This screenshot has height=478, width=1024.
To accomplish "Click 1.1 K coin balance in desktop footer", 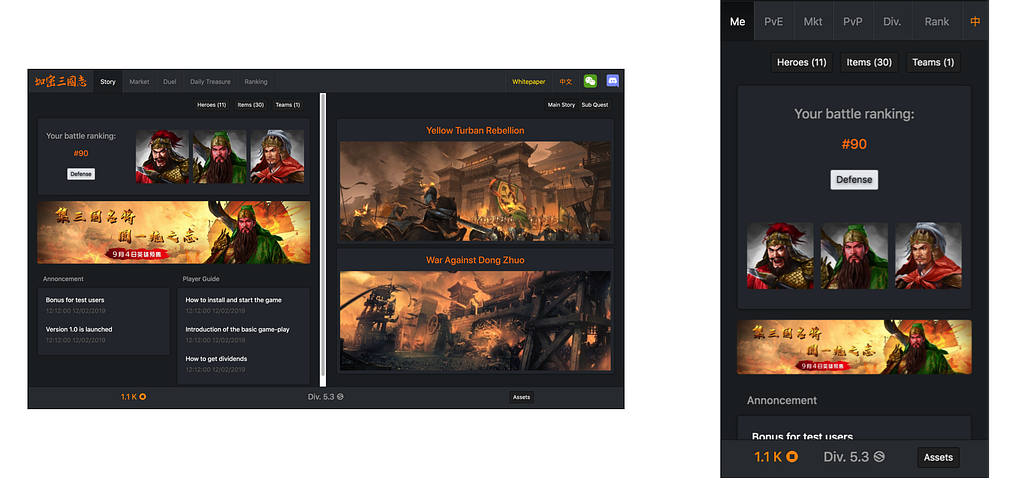I will point(133,396).
